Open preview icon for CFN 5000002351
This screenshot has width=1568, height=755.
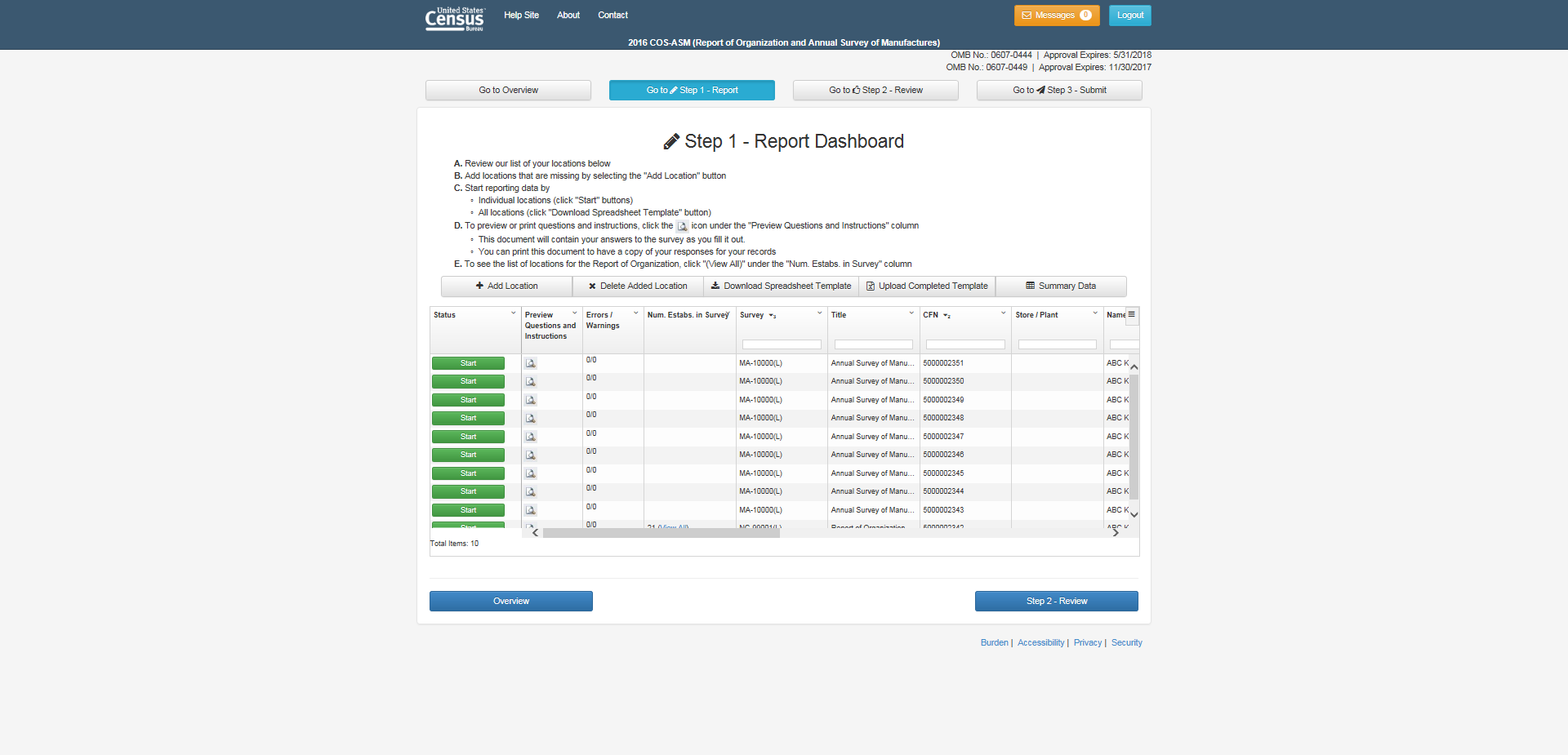(x=530, y=363)
